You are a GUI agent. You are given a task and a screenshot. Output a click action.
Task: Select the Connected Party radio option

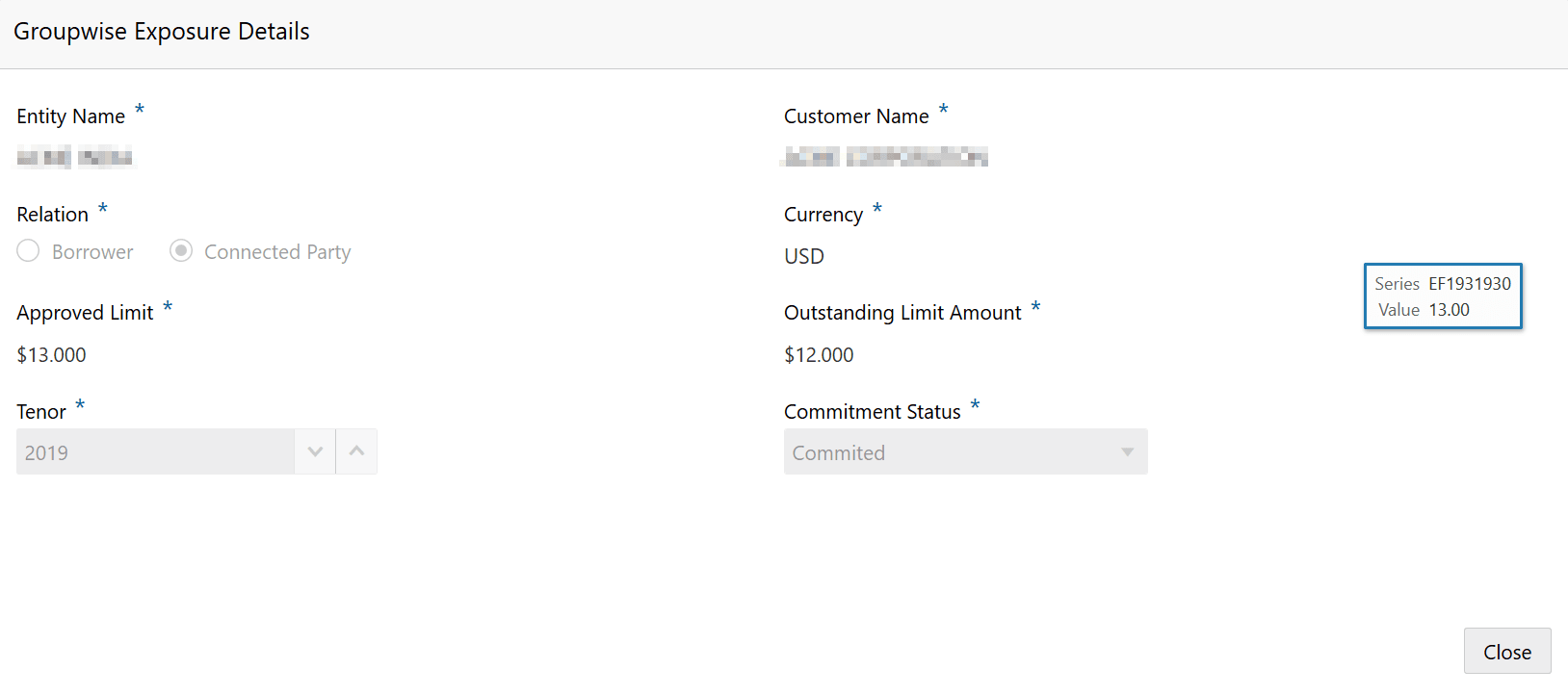pyautogui.click(x=181, y=251)
